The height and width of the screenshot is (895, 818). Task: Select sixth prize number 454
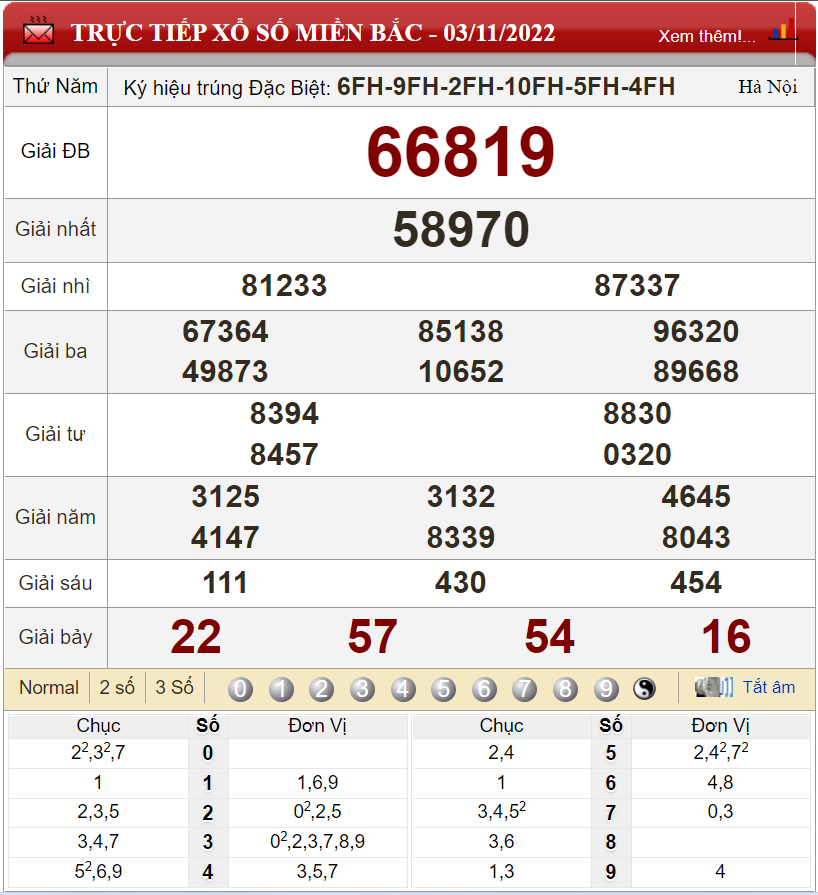pyautogui.click(x=696, y=583)
